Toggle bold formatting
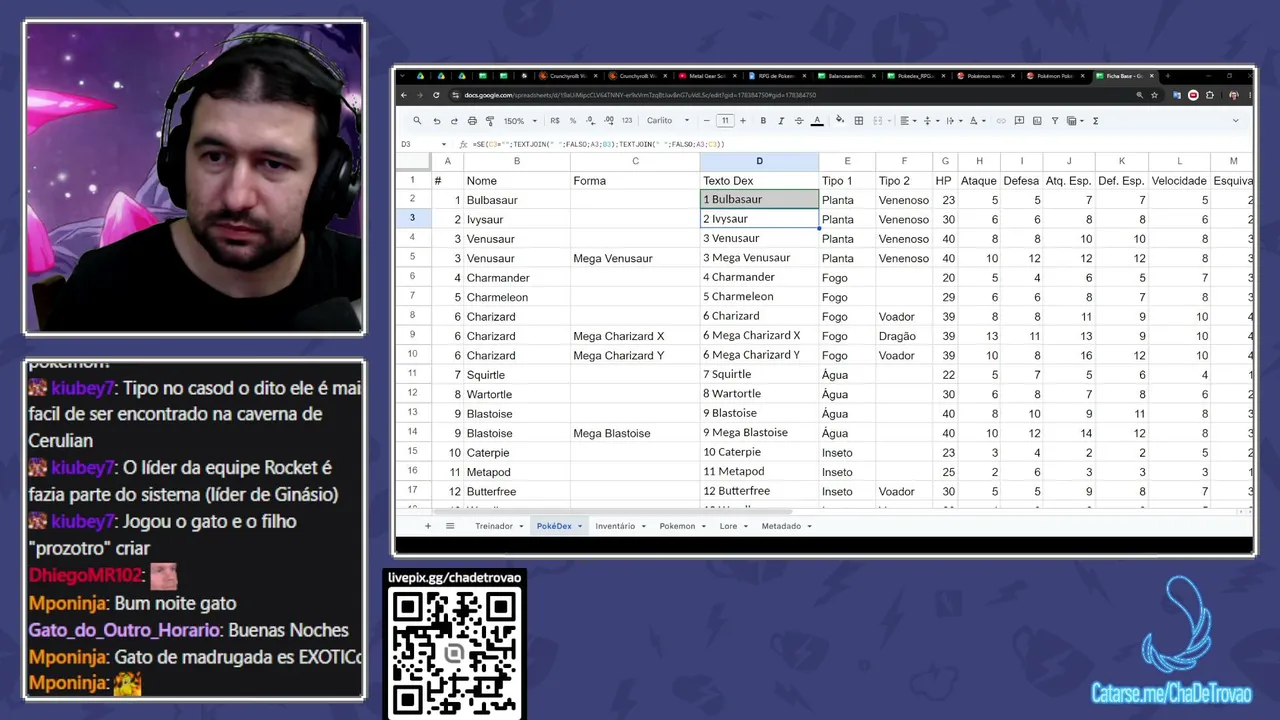 [x=763, y=121]
